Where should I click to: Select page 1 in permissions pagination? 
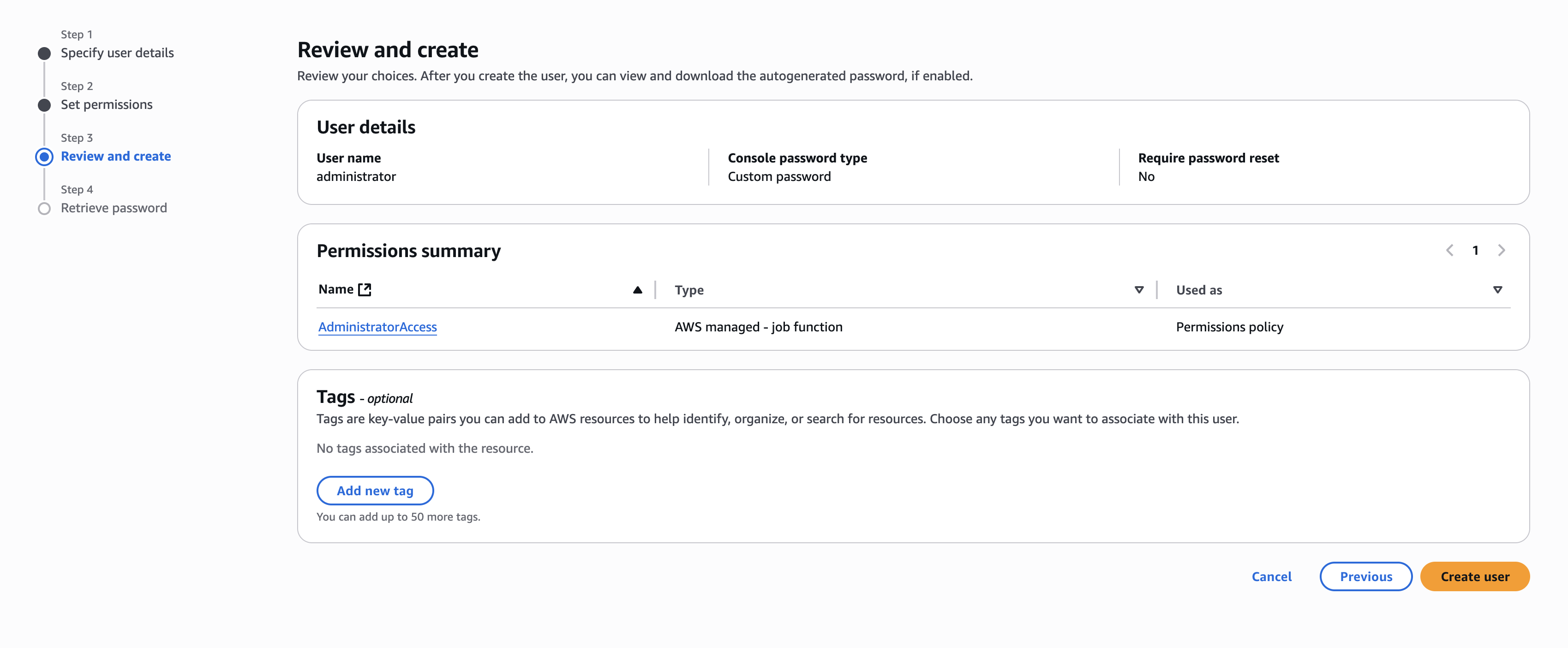pos(1475,250)
